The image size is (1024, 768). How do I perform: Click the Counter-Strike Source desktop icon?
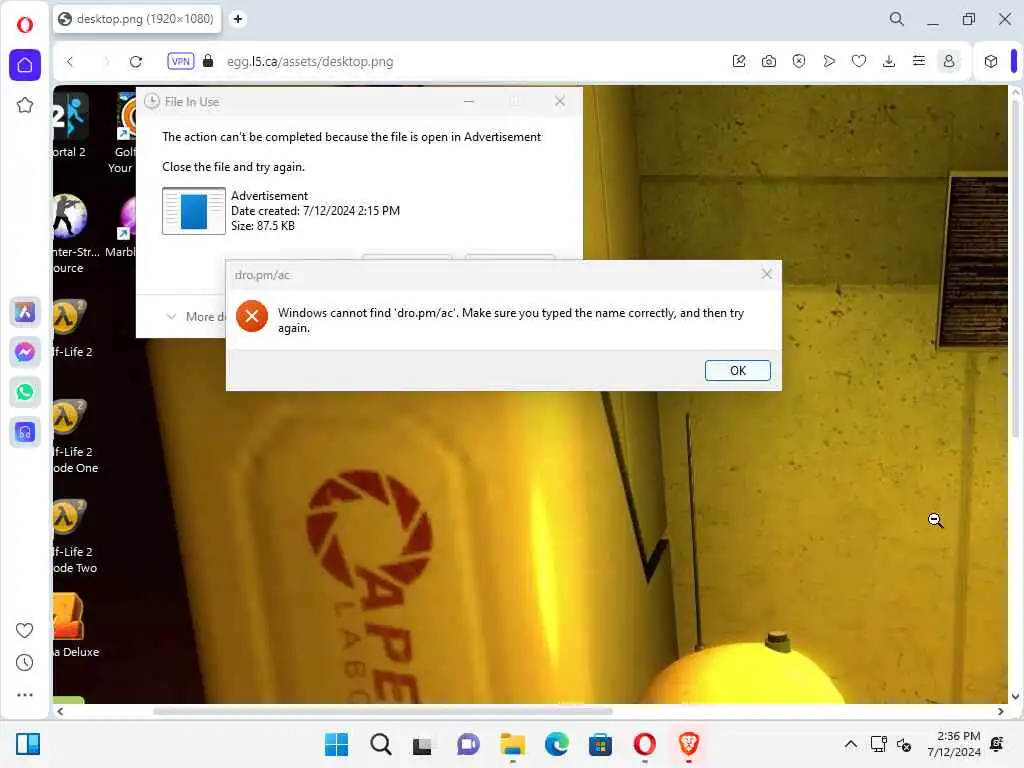pos(73,234)
